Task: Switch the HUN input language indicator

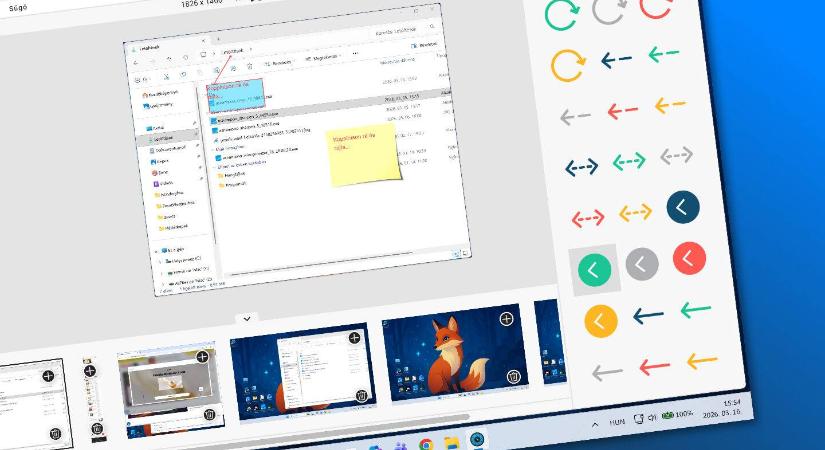Action: (x=617, y=422)
